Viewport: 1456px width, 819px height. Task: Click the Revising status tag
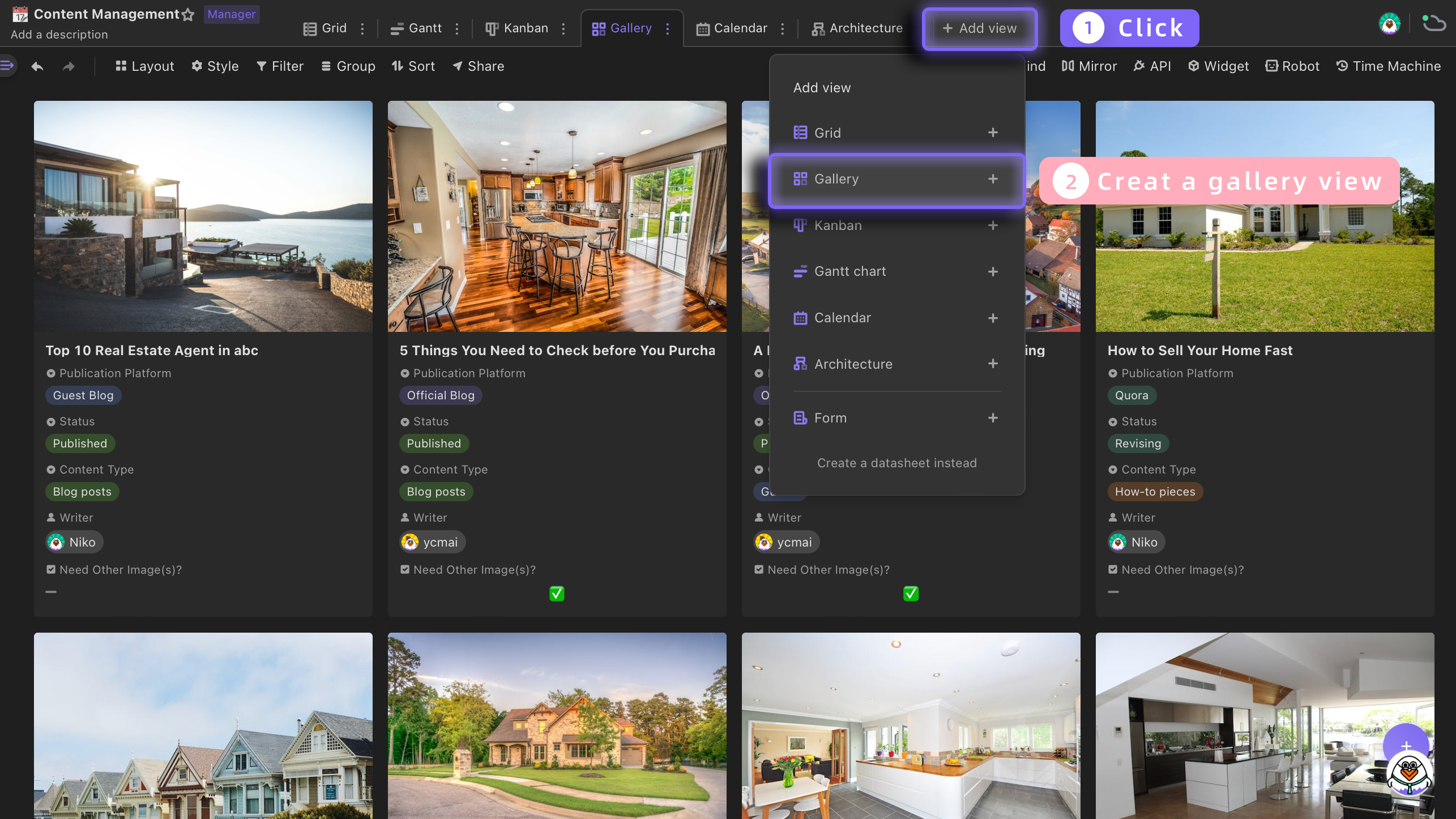point(1138,443)
